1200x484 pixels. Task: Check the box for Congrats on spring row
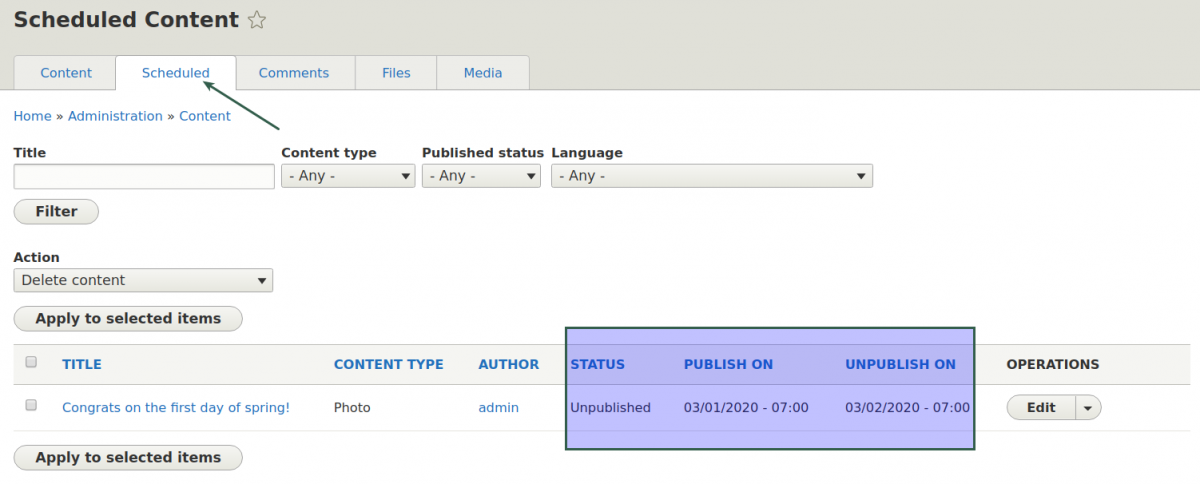click(31, 405)
